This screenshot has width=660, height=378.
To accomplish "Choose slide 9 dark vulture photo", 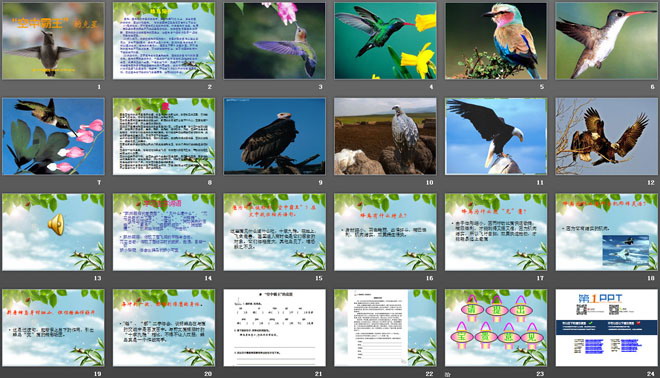I will pyautogui.click(x=275, y=136).
